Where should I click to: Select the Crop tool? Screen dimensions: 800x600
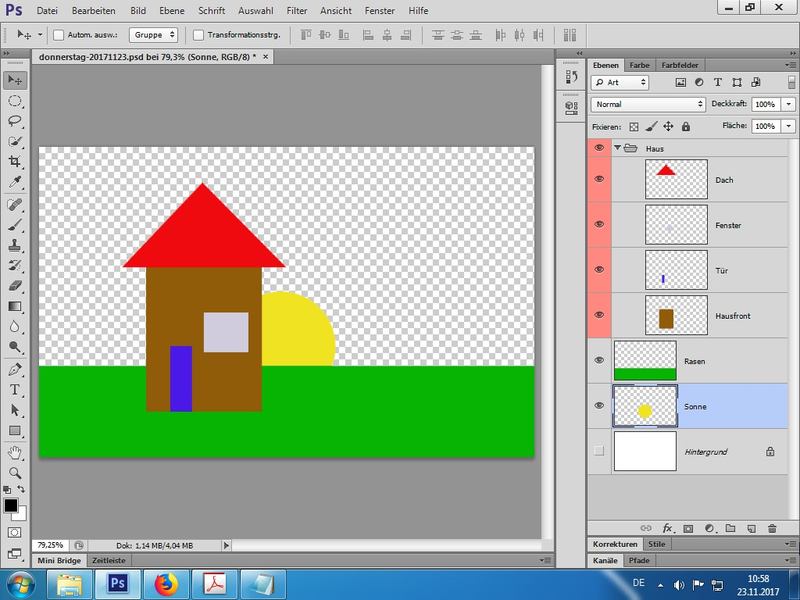click(x=15, y=162)
